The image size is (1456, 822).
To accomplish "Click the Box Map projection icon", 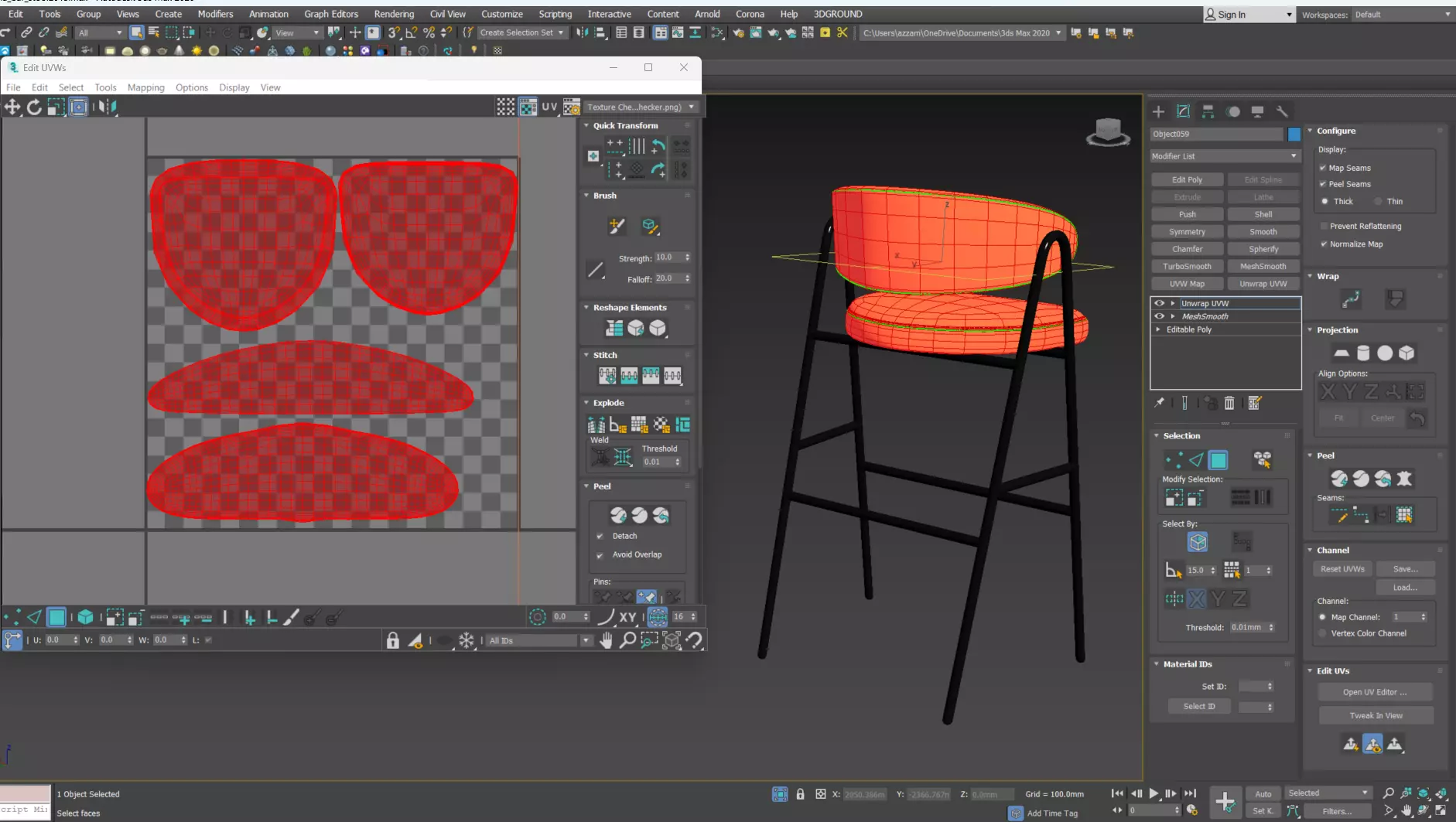I will (x=1406, y=353).
